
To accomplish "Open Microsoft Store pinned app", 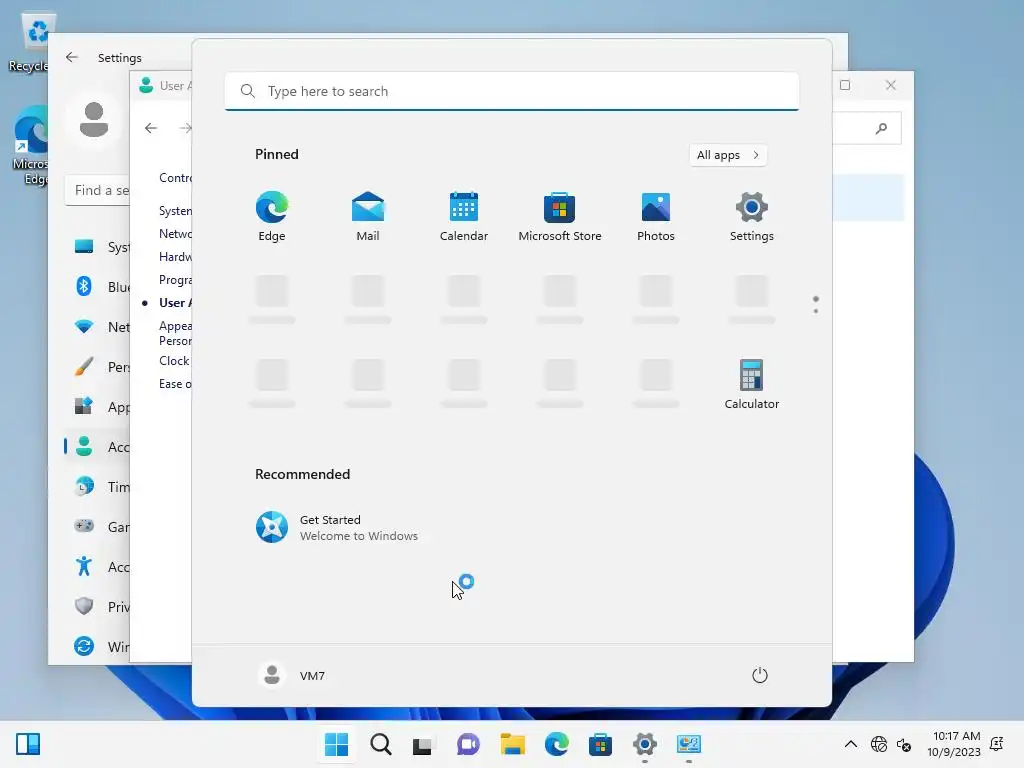I will coord(560,216).
